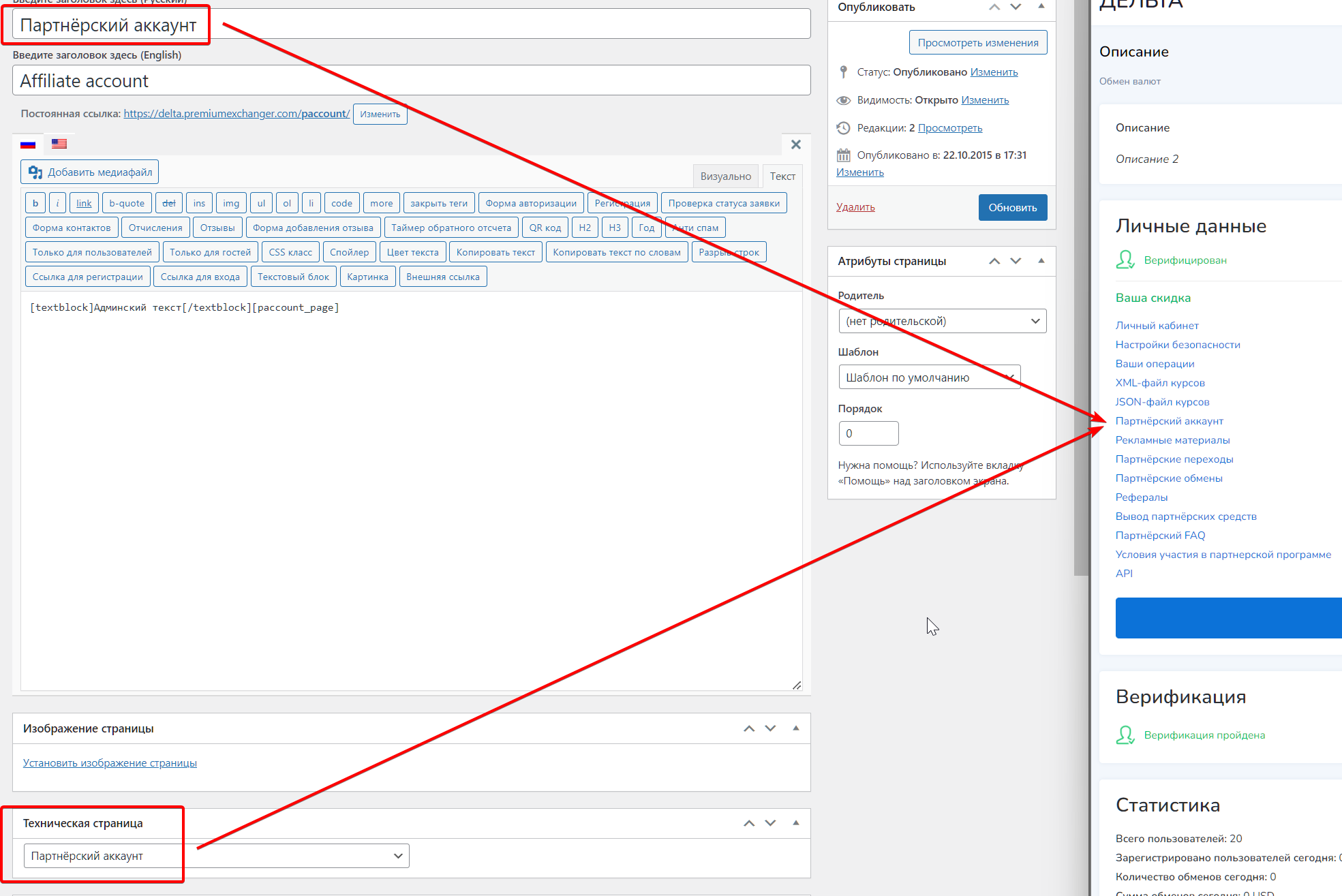Select the Russian flag language icon
The image size is (1342, 896).
coord(28,144)
